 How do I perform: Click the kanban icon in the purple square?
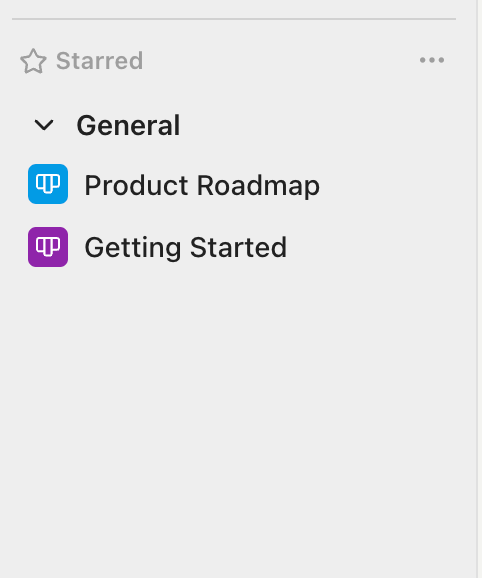pyautogui.click(x=48, y=247)
